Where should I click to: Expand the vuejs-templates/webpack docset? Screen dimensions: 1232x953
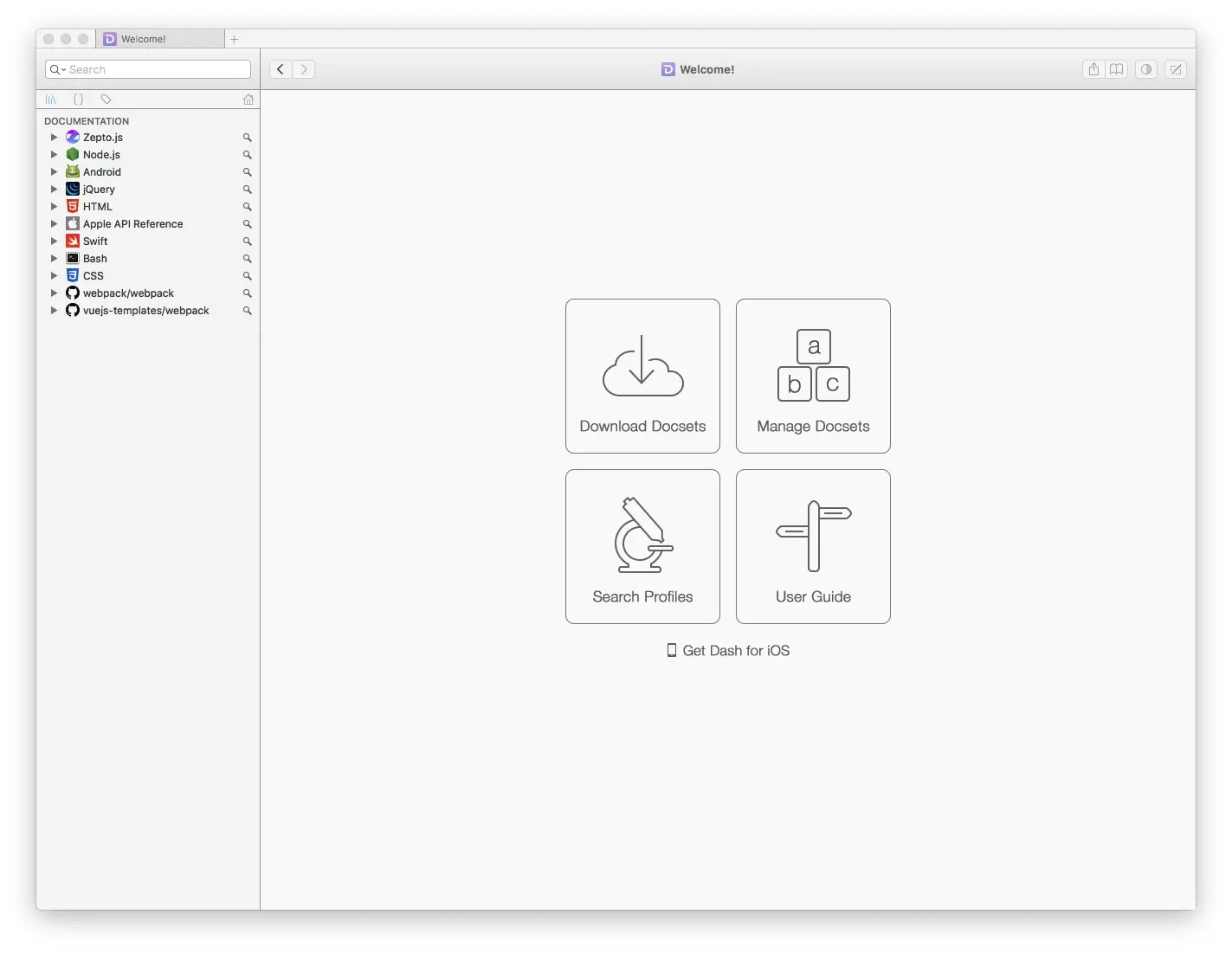click(54, 310)
